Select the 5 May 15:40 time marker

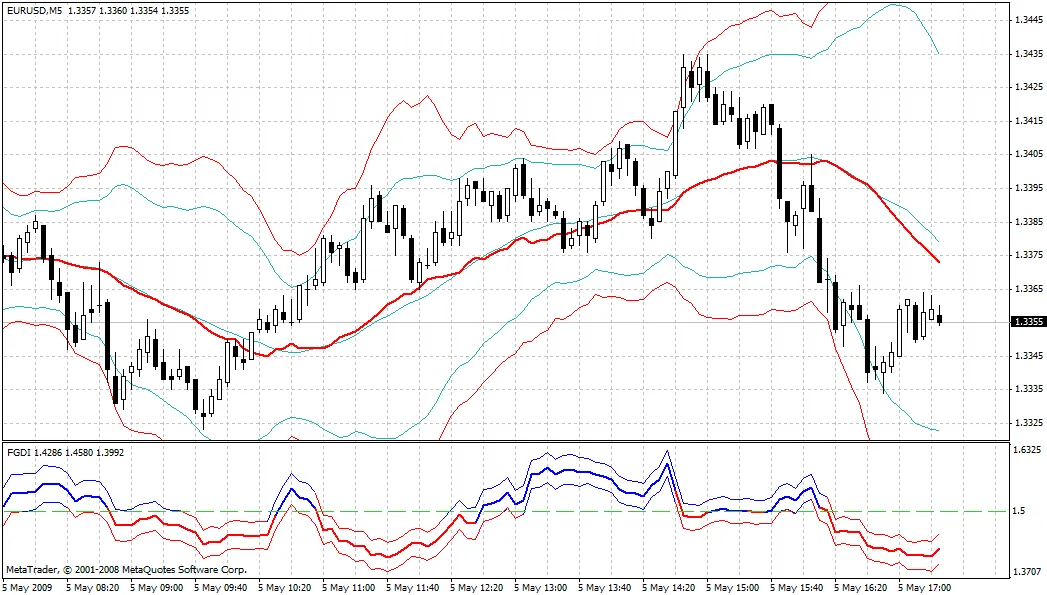798,588
